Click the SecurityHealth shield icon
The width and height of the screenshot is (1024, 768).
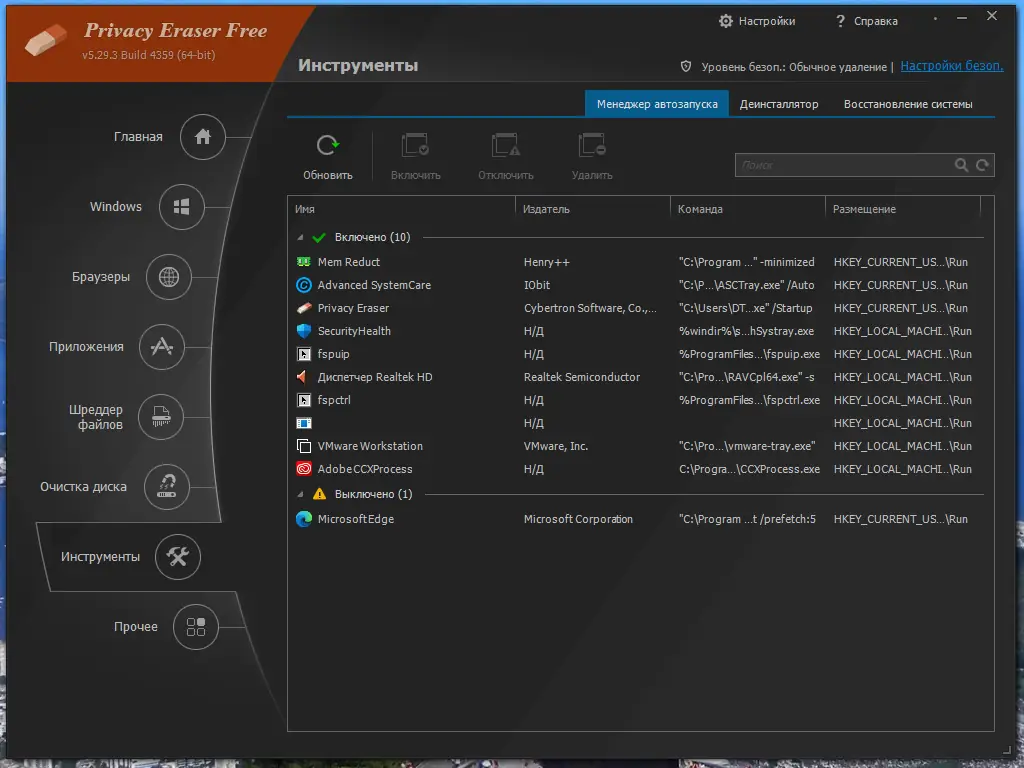click(304, 331)
